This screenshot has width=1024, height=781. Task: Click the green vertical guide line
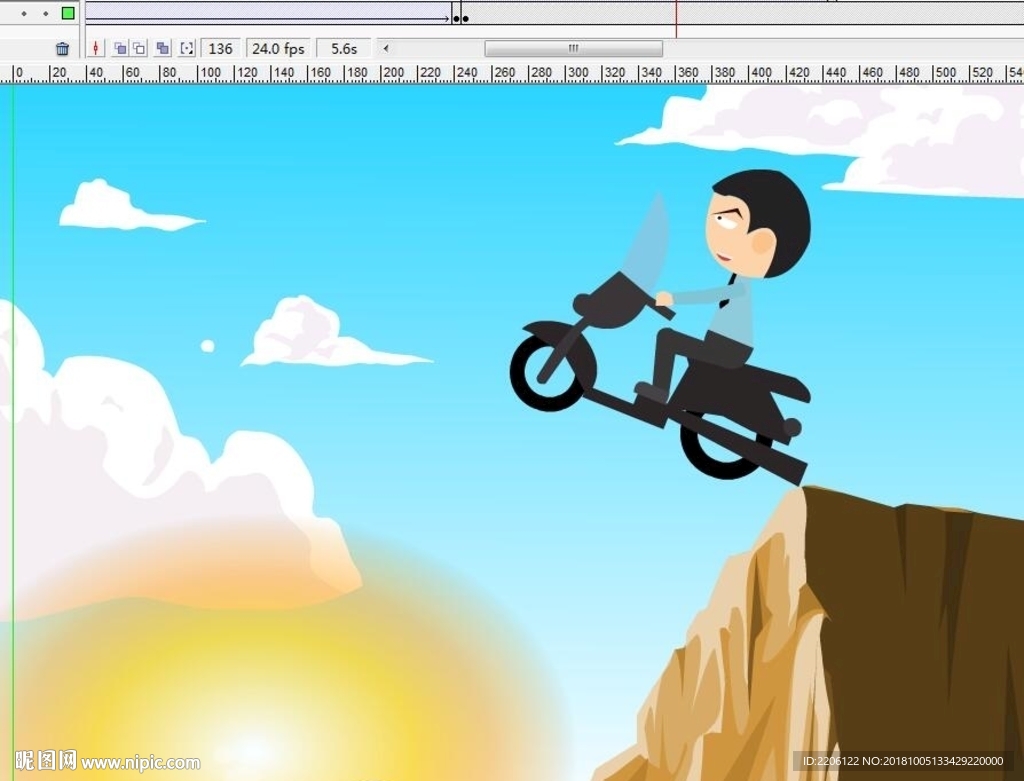(x=12, y=431)
